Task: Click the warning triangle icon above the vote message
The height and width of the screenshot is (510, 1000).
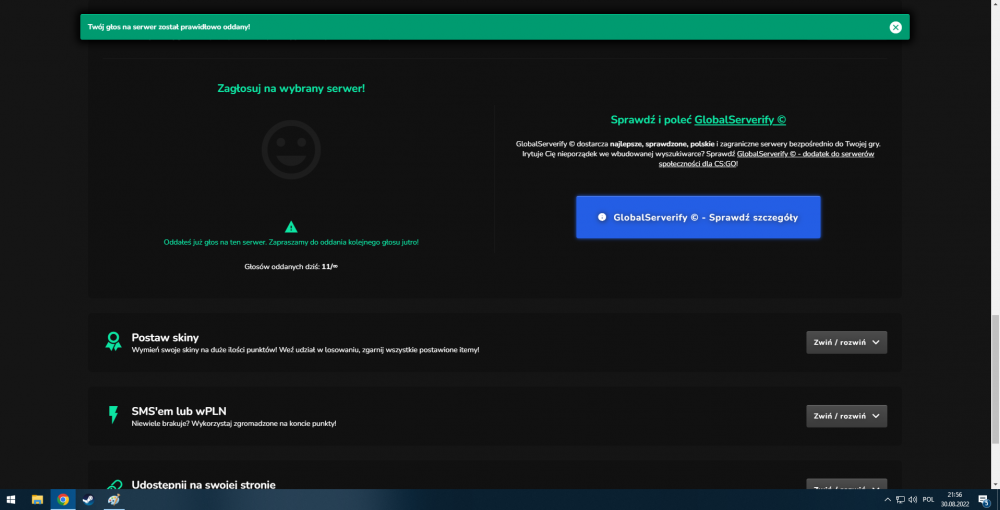Action: (x=291, y=226)
